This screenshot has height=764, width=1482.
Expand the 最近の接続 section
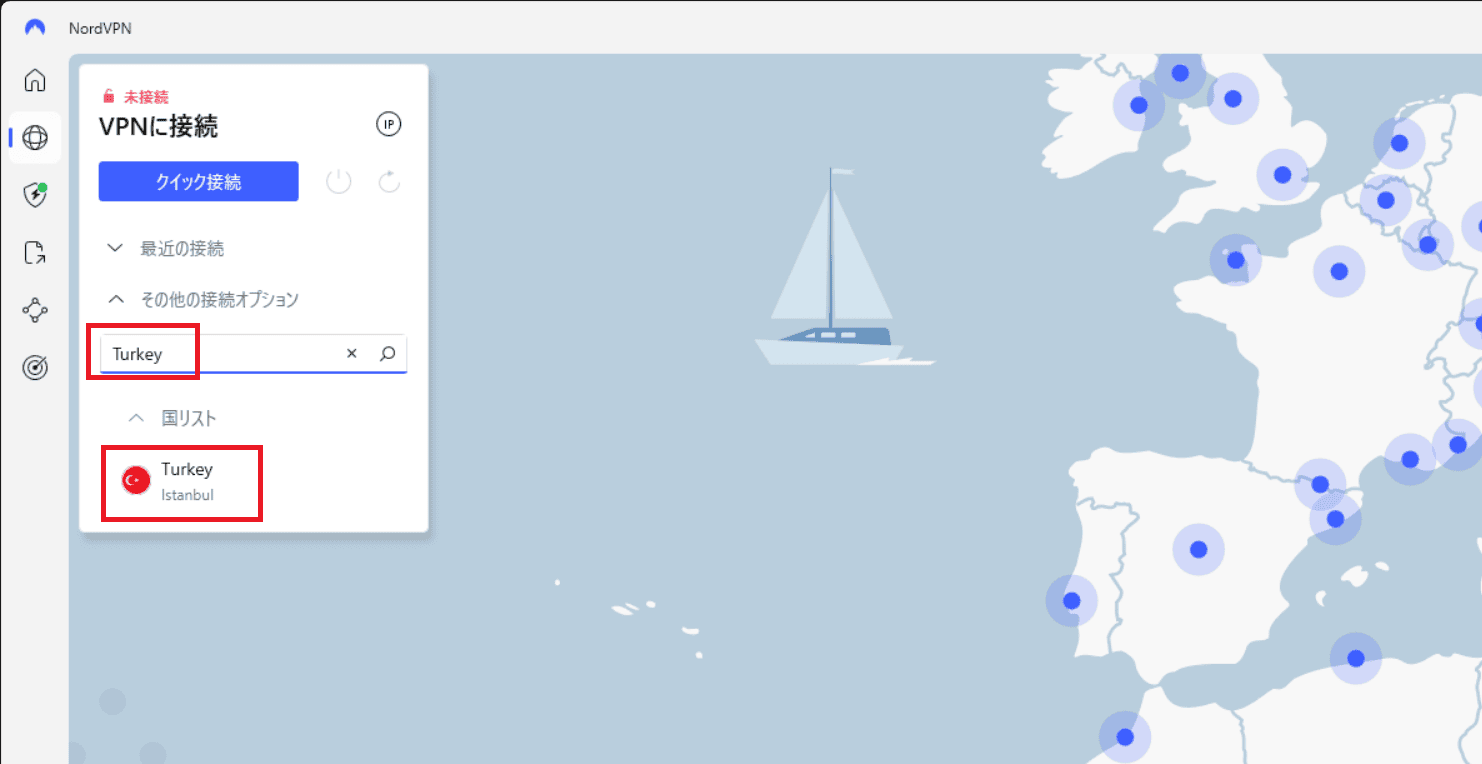click(x=182, y=248)
